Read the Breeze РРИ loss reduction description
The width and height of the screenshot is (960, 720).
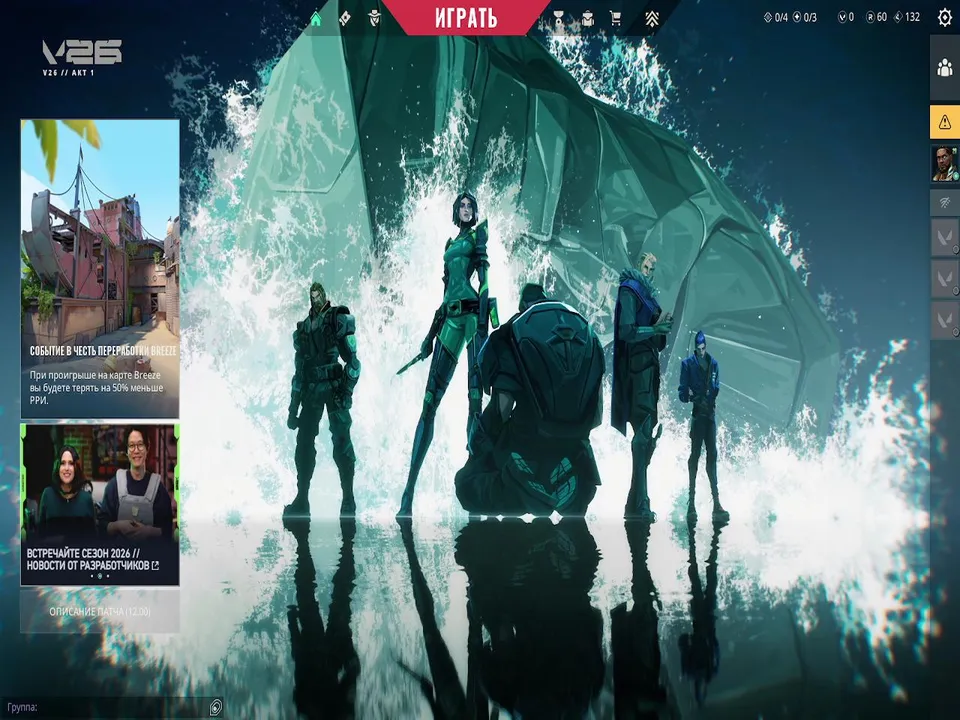point(97,388)
